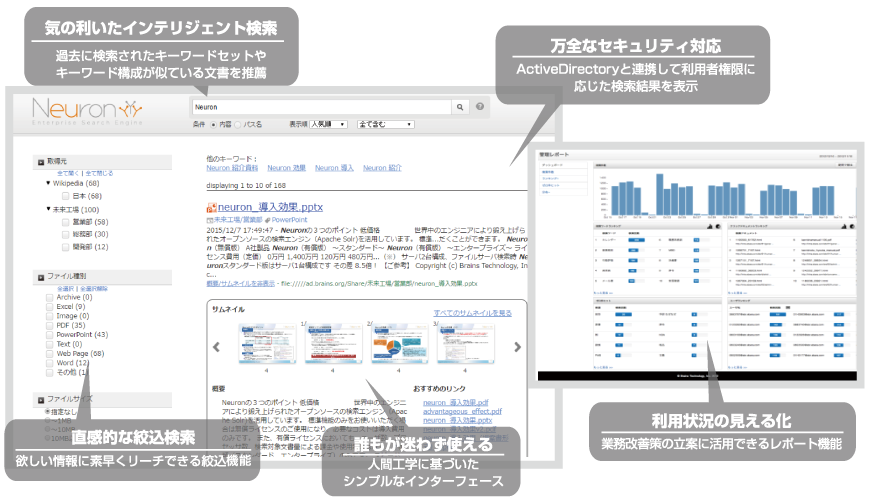This screenshot has height=500, width=870.
Task: Check the Archive (0) file type
Action: [x=49, y=297]
